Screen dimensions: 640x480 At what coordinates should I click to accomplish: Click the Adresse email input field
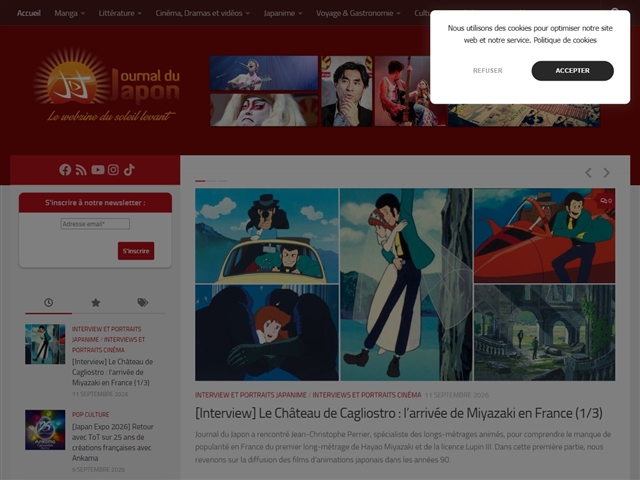click(95, 224)
